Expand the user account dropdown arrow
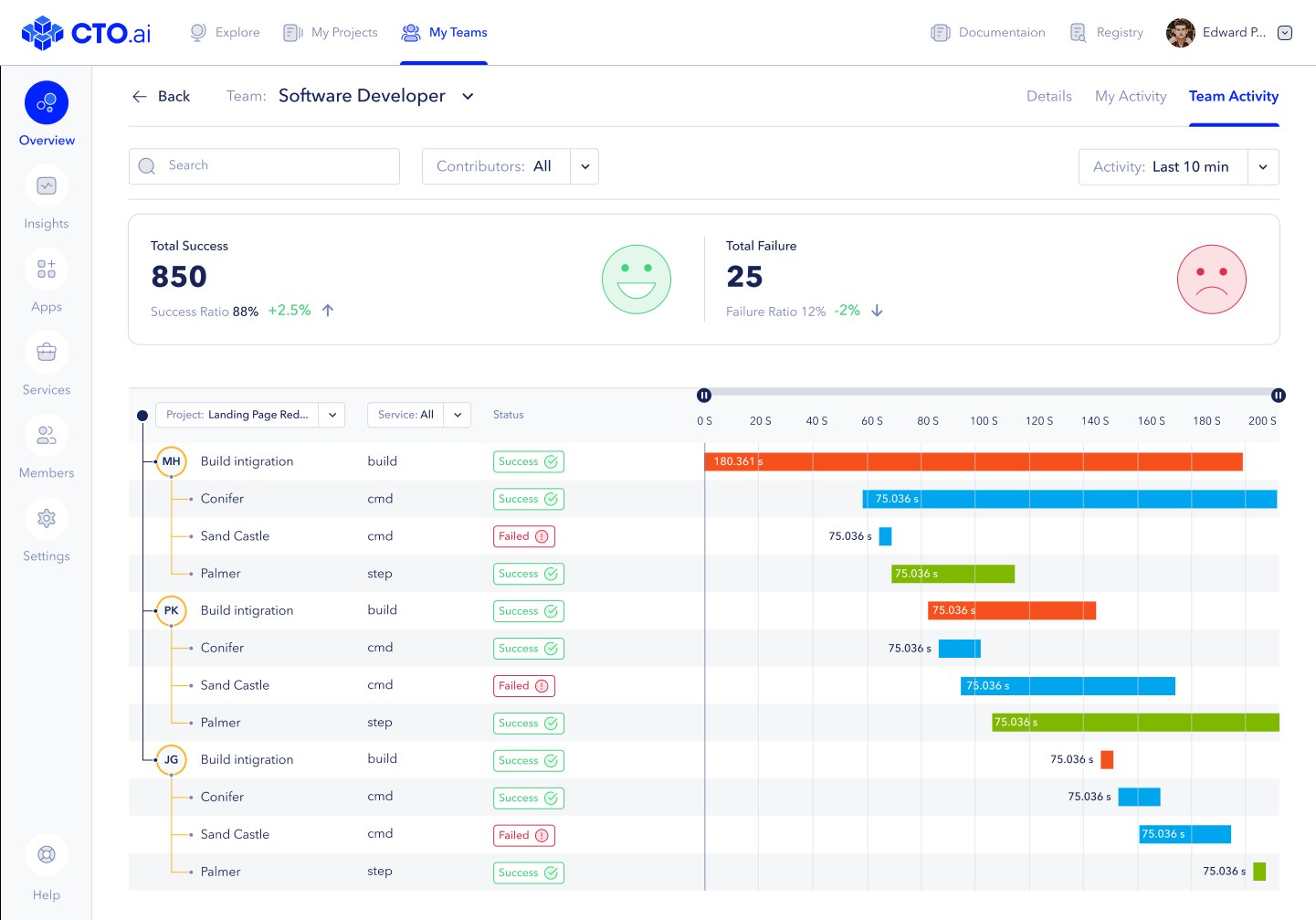Image resolution: width=1316 pixels, height=920 pixels. pyautogui.click(x=1285, y=33)
